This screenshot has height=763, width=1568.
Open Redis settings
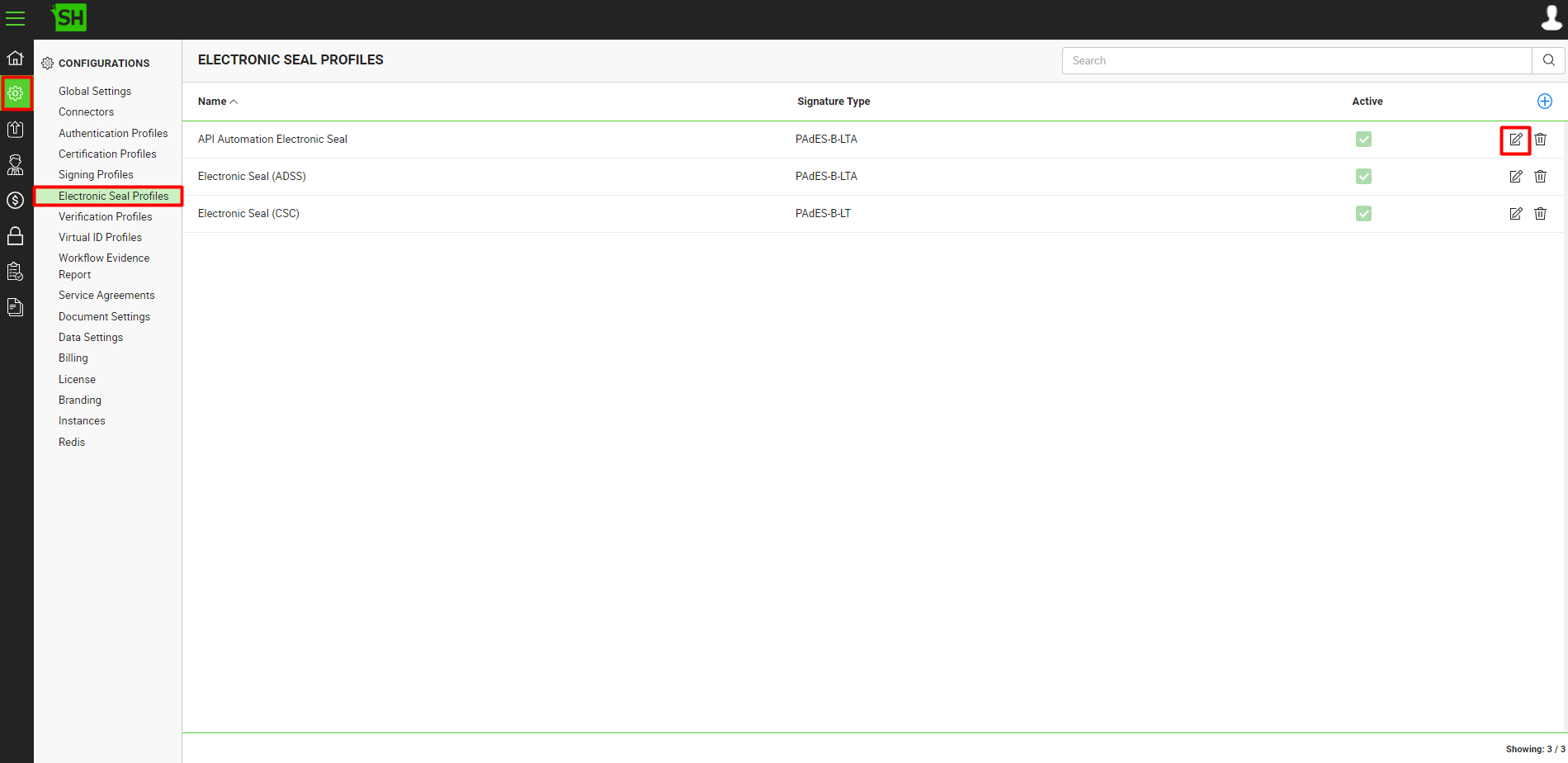[x=72, y=442]
